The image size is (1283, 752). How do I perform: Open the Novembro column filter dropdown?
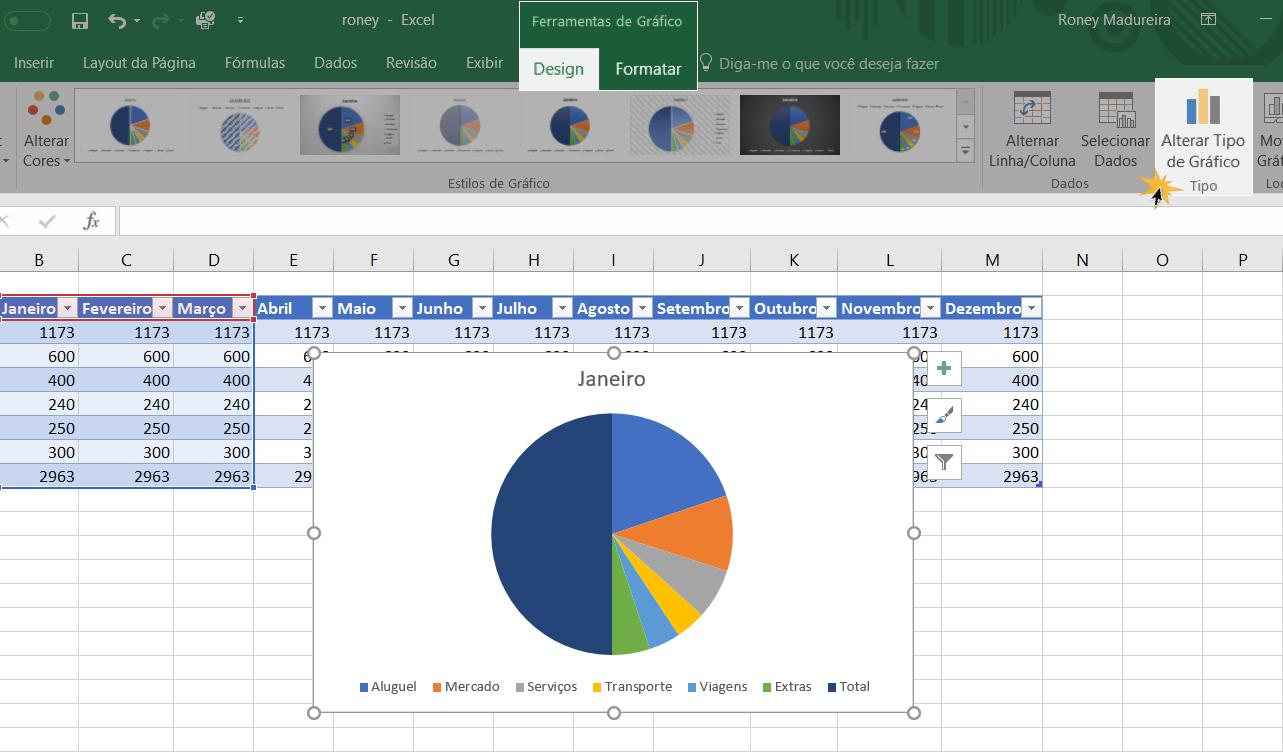coord(929,308)
